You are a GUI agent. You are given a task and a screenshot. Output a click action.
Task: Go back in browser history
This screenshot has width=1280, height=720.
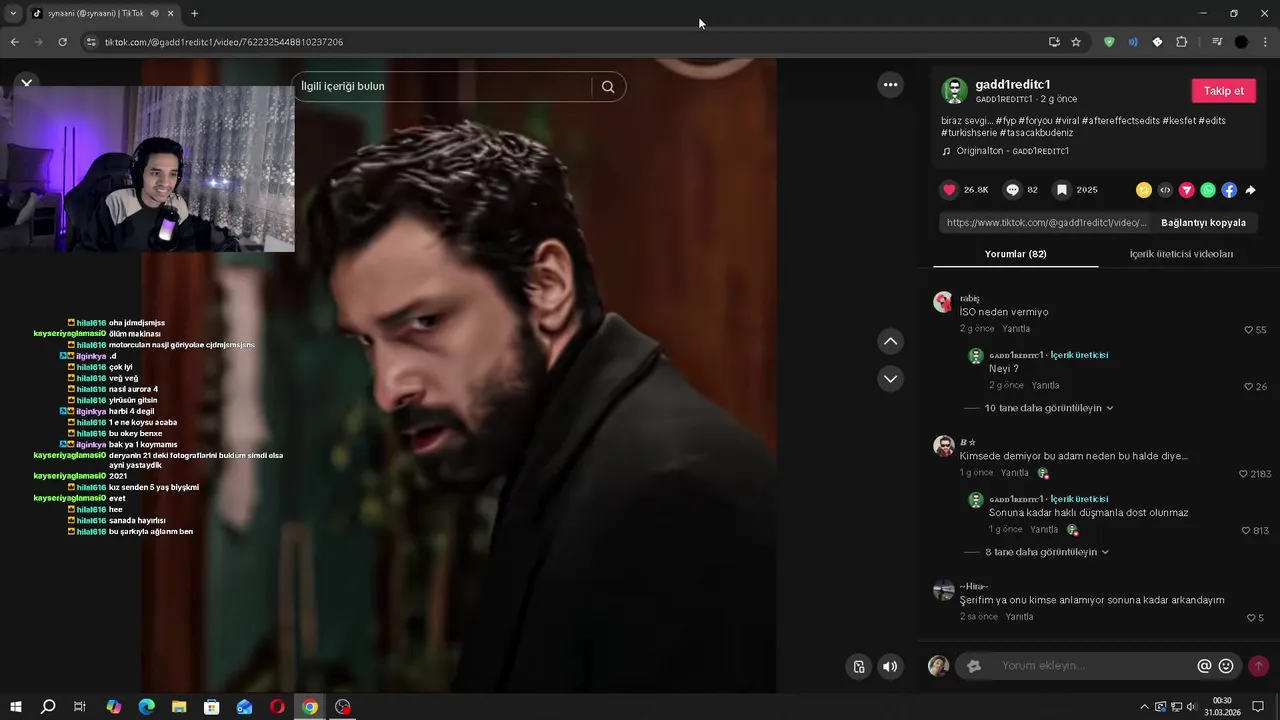(14, 42)
